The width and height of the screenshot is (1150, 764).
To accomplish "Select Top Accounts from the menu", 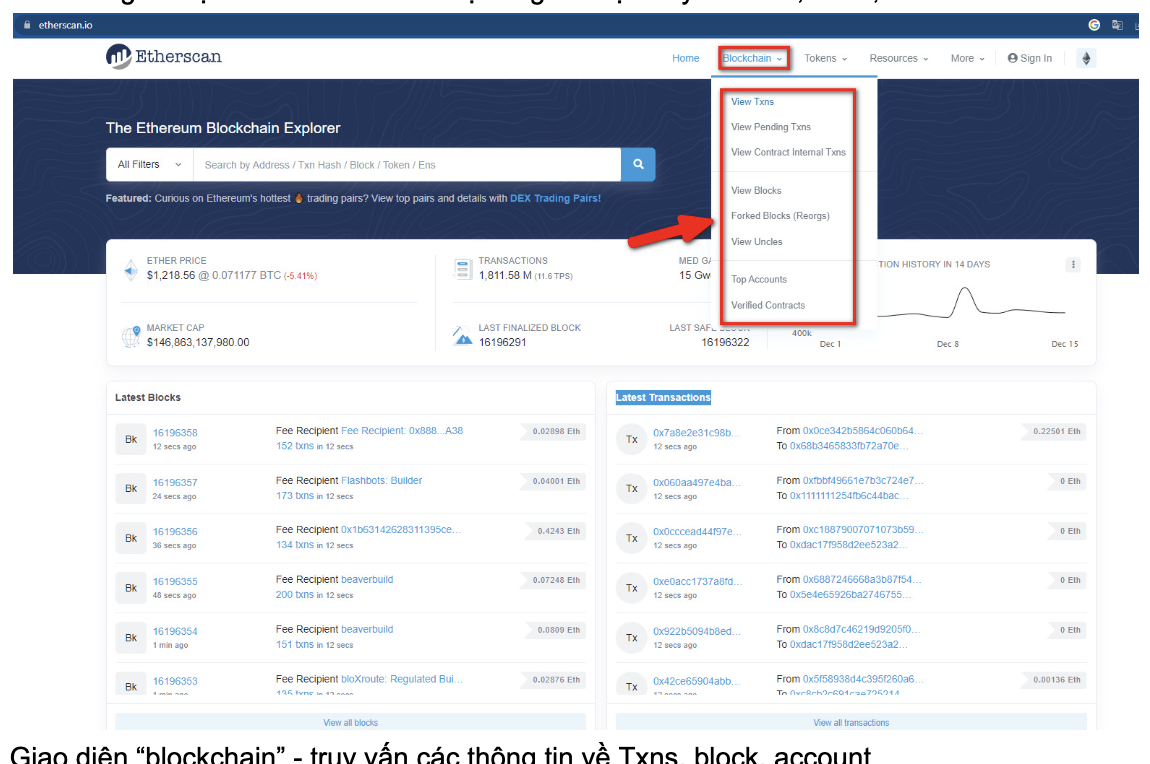I will [761, 279].
